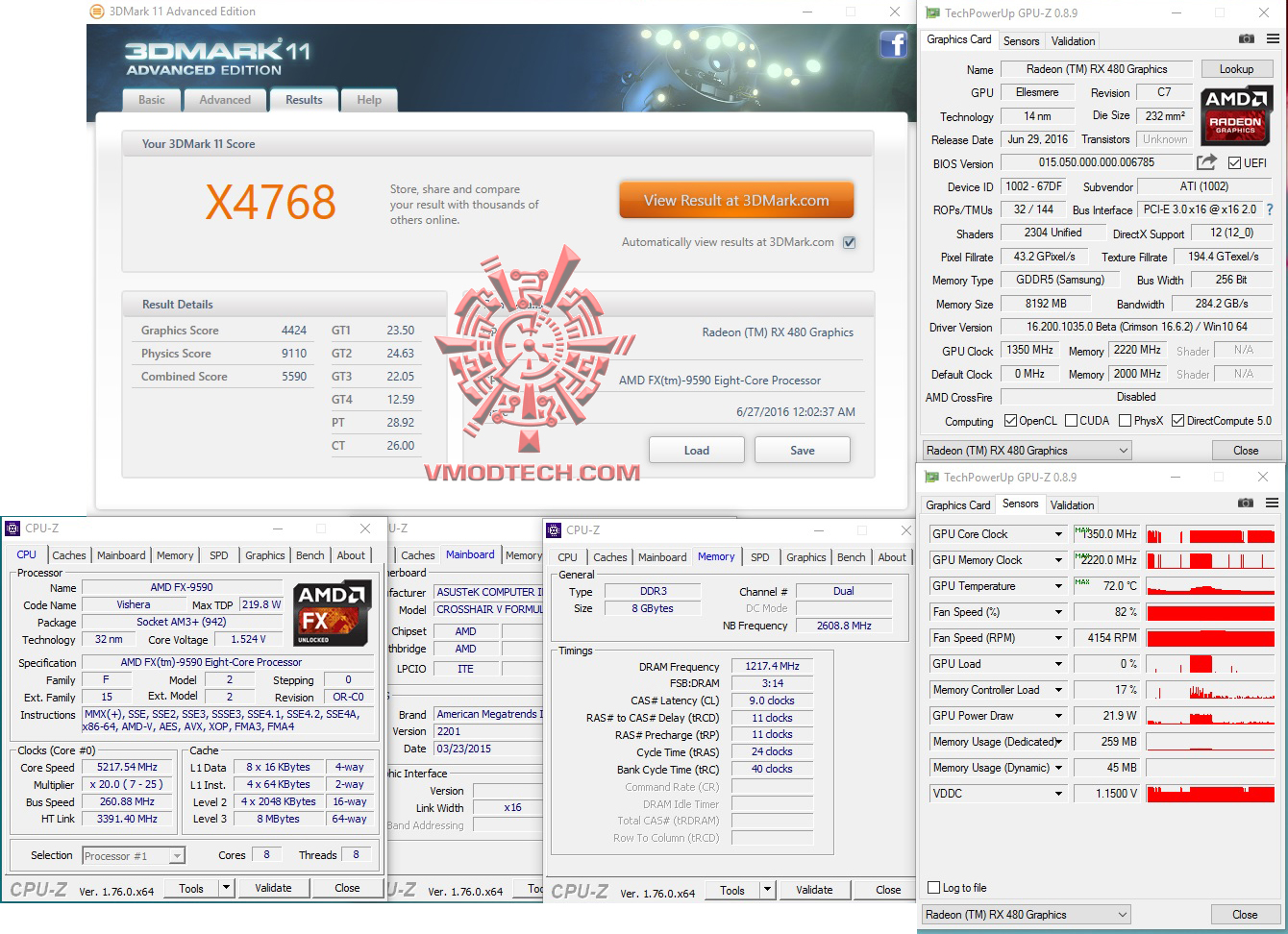Open the Tools dropdown arrow in CPU-Z CPU window
This screenshot has height=934, width=1288.
point(227,888)
